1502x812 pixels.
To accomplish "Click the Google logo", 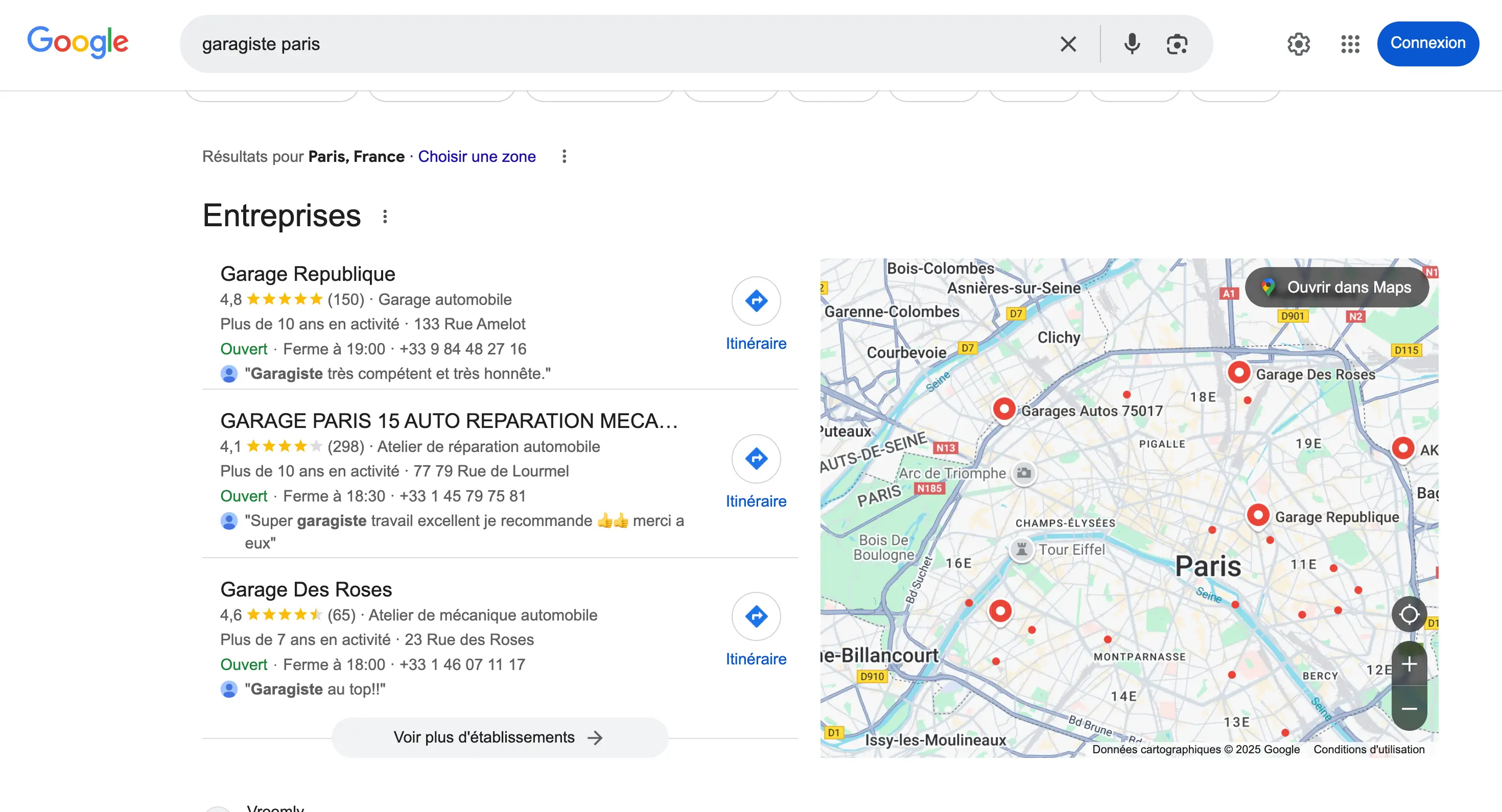I will [x=78, y=42].
